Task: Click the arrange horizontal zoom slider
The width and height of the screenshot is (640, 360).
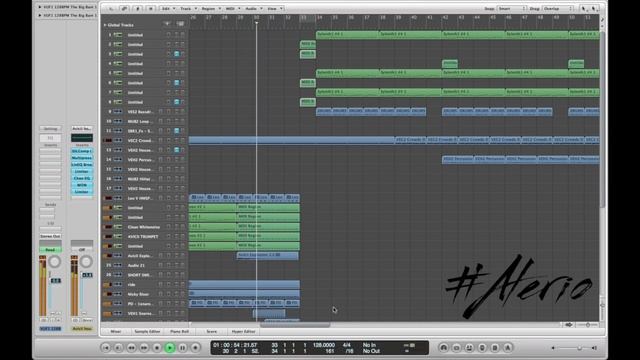Action: (x=588, y=325)
